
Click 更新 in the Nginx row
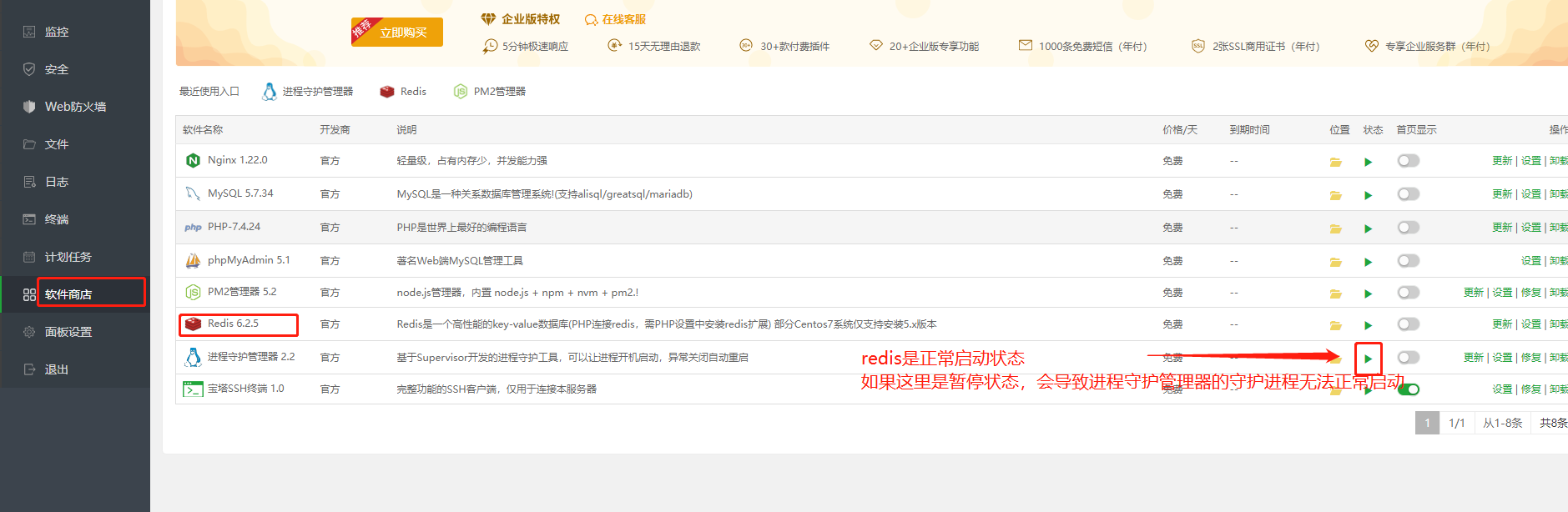point(1502,161)
